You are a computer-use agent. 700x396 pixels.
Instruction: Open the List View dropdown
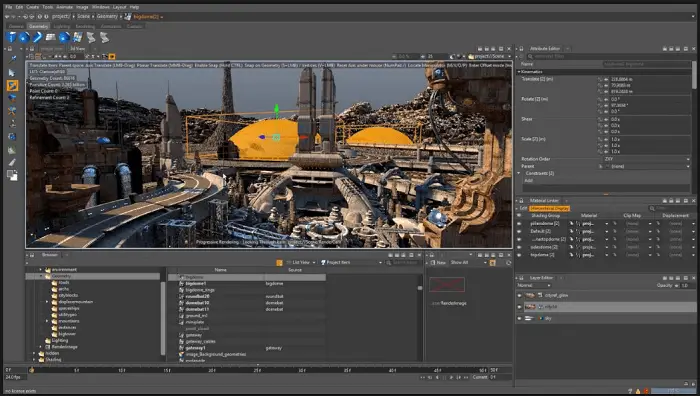pos(301,263)
